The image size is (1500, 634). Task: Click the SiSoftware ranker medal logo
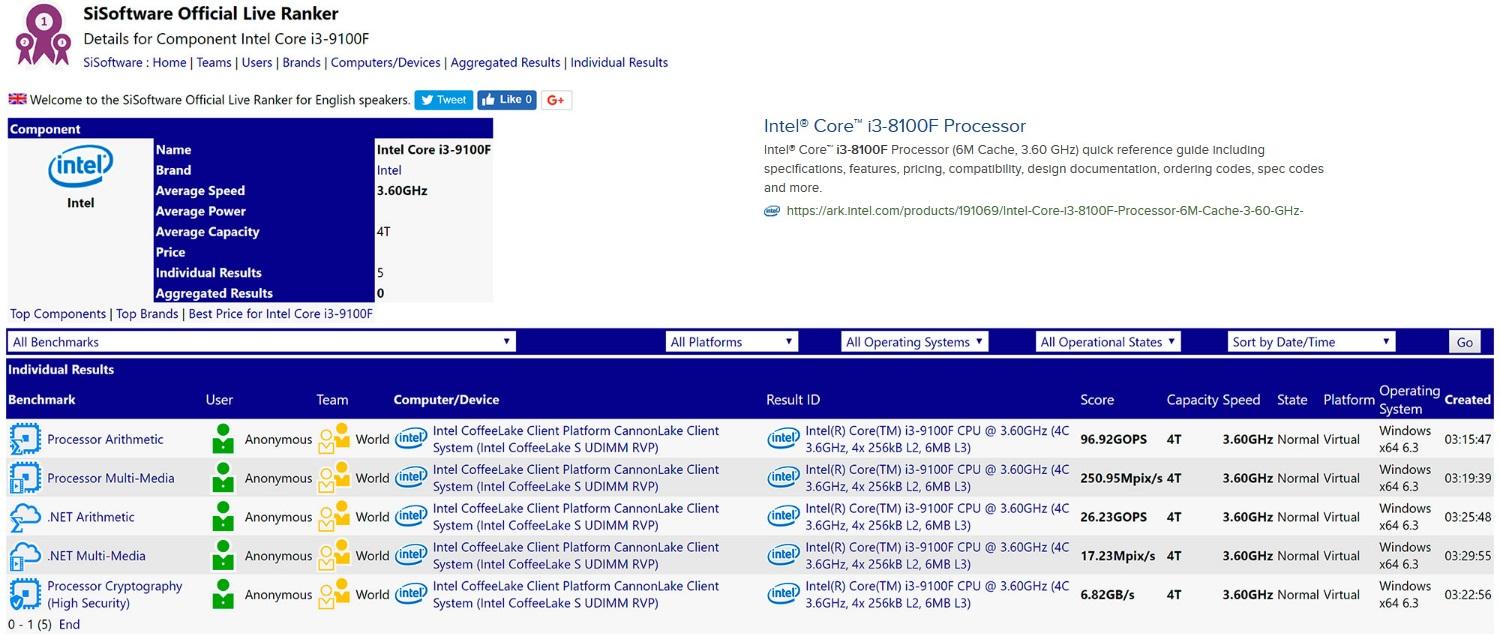(43, 35)
